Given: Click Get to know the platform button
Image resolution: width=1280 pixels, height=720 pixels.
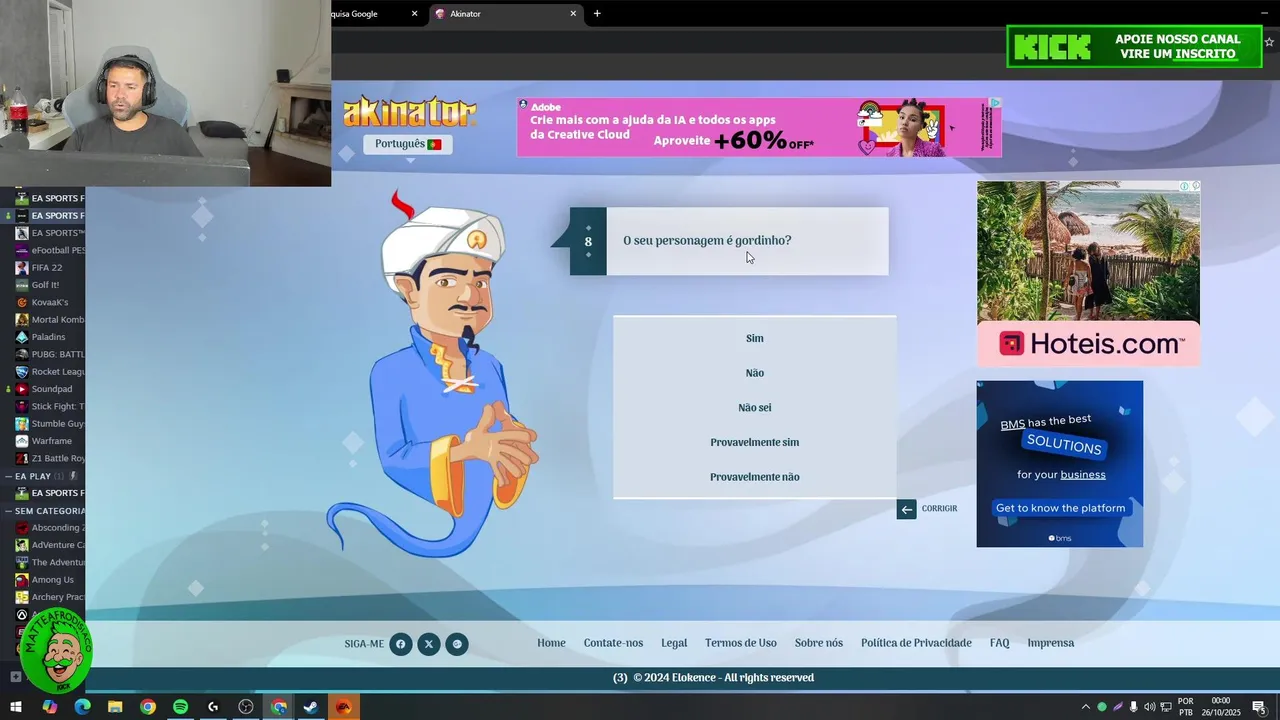Looking at the screenshot, I should (x=1060, y=508).
